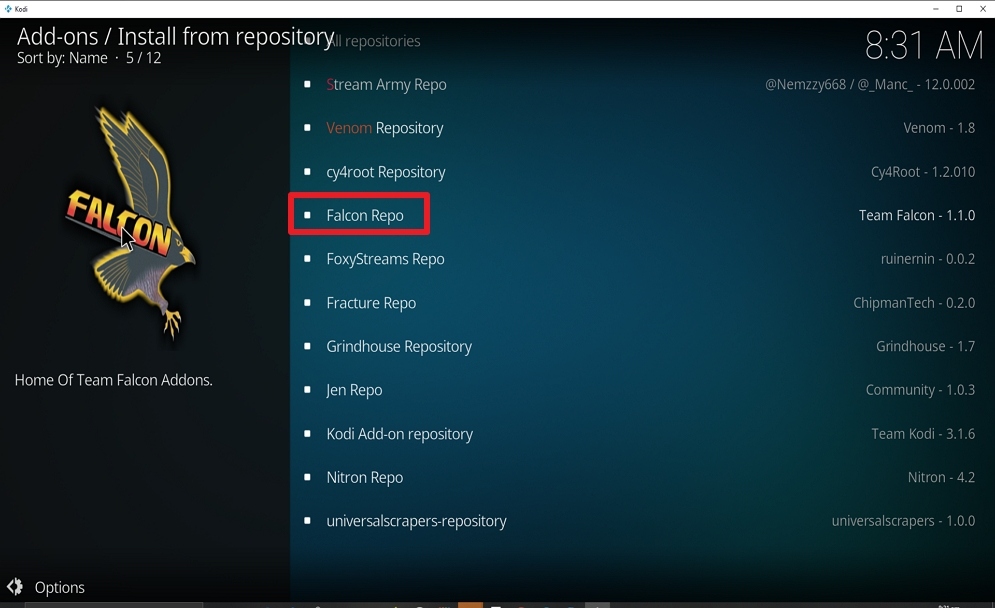995x608 pixels.
Task: Click the Grindhouse - 1.7 label
Action: (925, 347)
